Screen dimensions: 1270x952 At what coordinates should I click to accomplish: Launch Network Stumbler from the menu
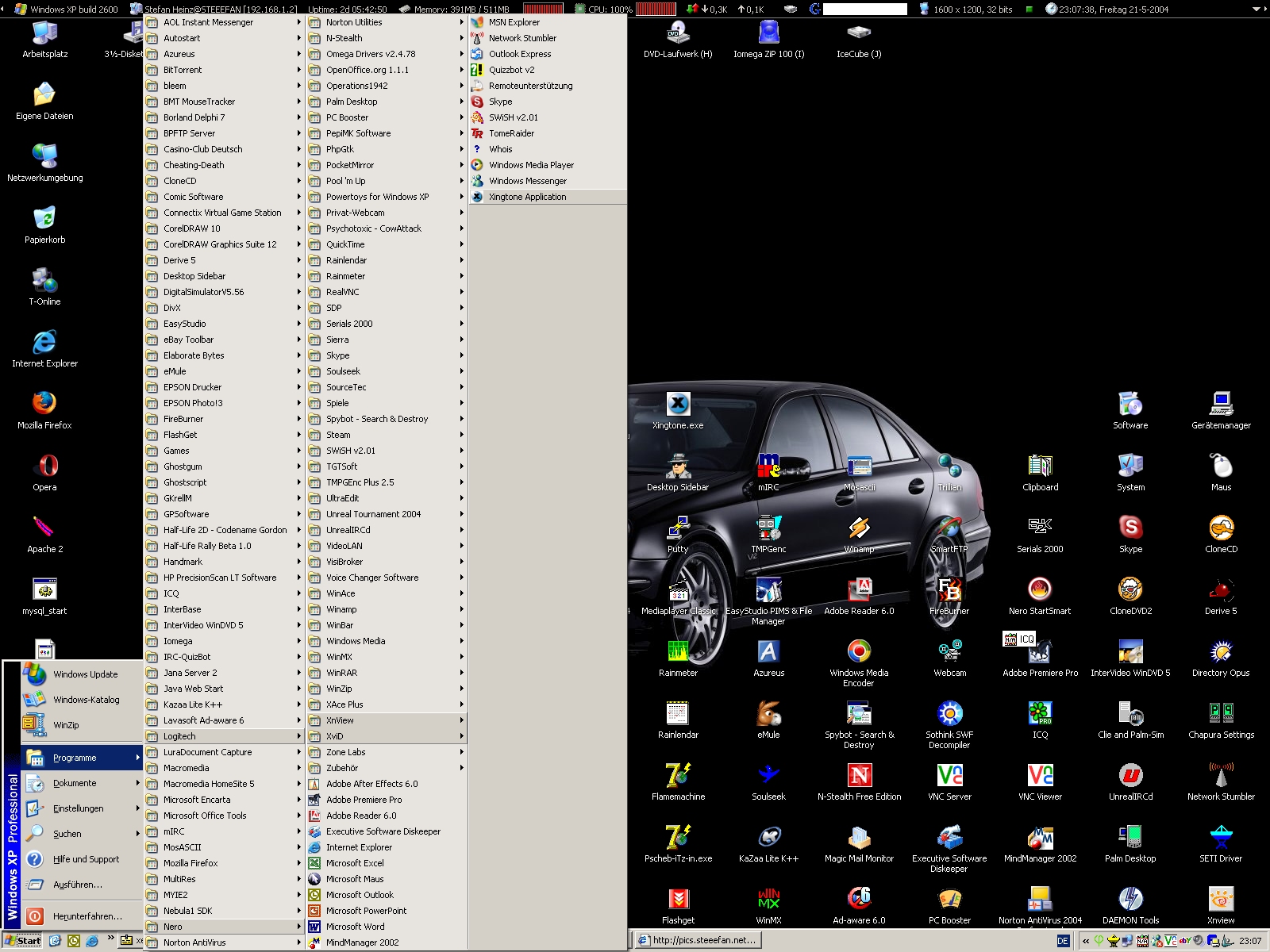tap(548, 38)
